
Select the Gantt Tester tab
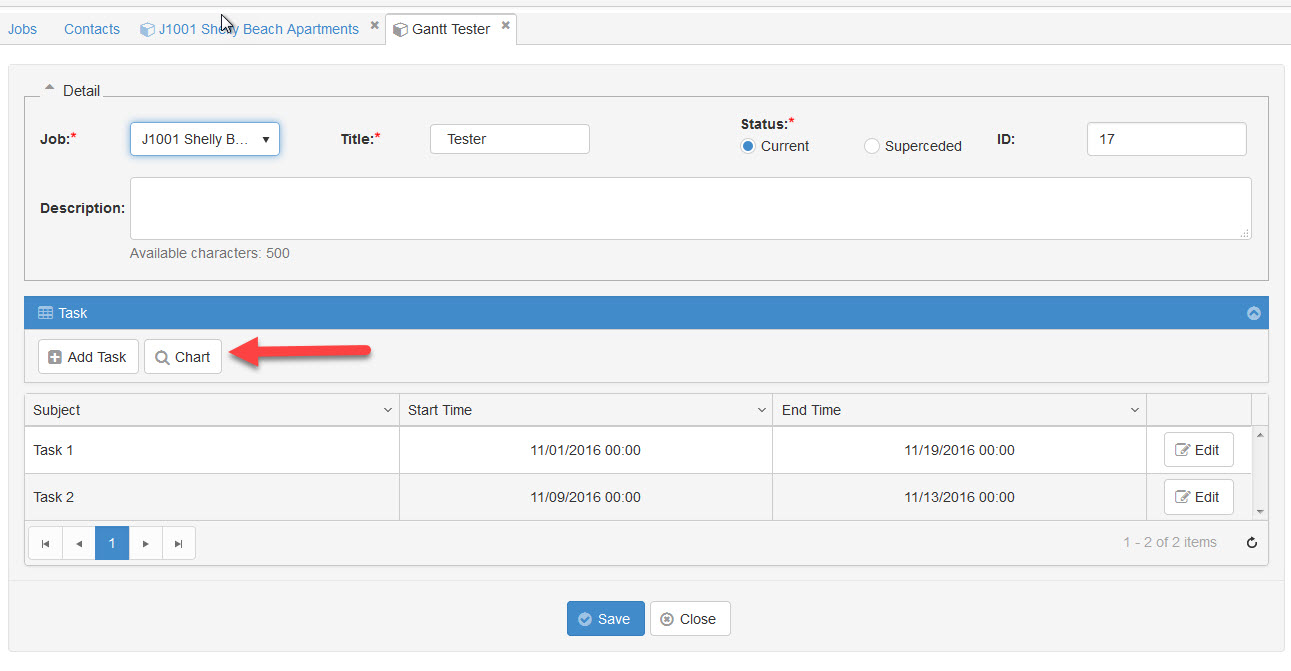point(451,29)
